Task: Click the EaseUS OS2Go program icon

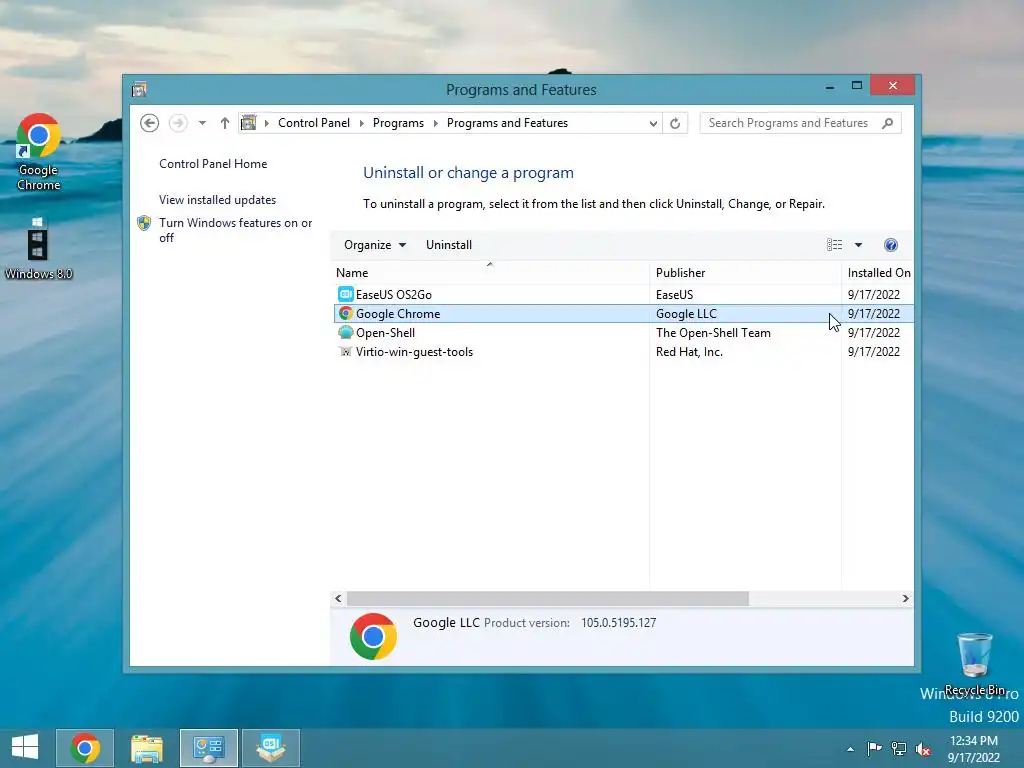Action: tap(345, 295)
